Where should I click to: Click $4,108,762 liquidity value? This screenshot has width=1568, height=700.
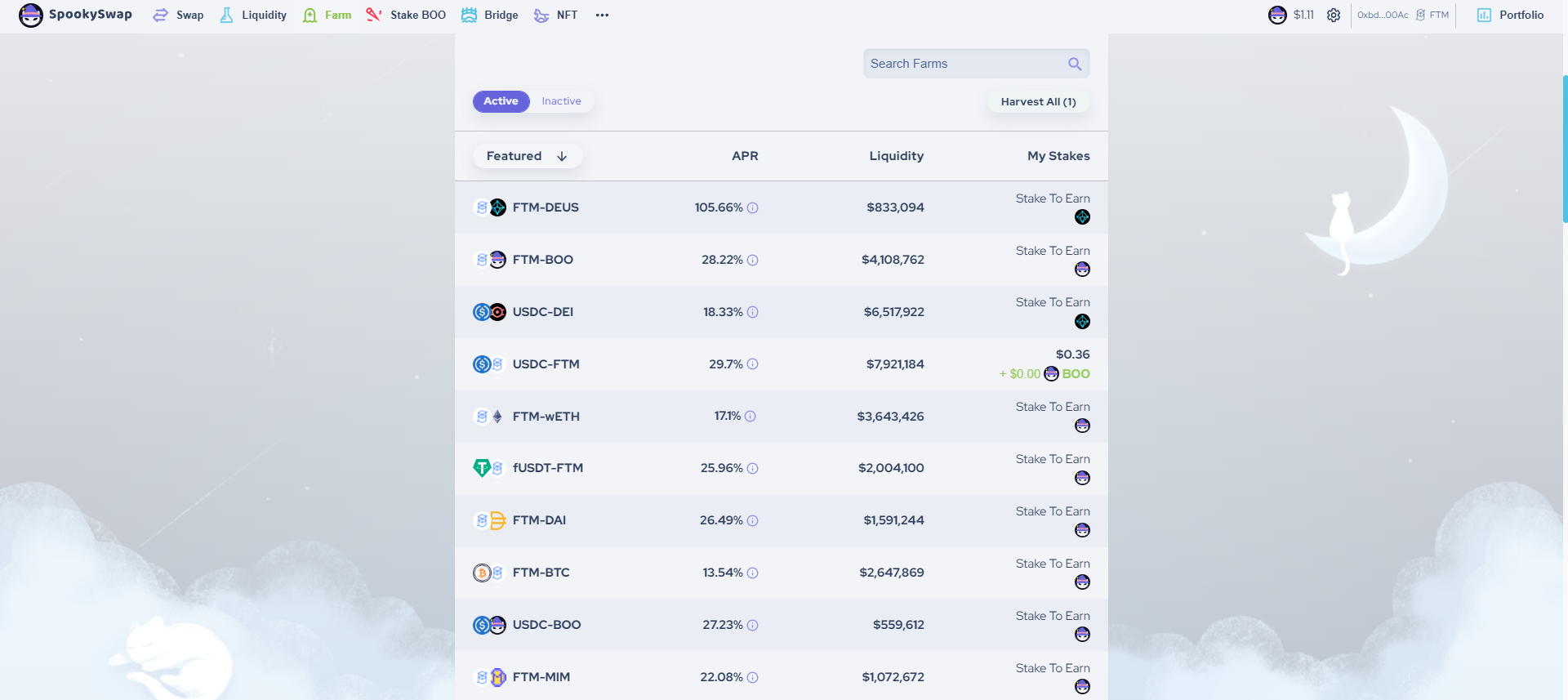click(893, 260)
